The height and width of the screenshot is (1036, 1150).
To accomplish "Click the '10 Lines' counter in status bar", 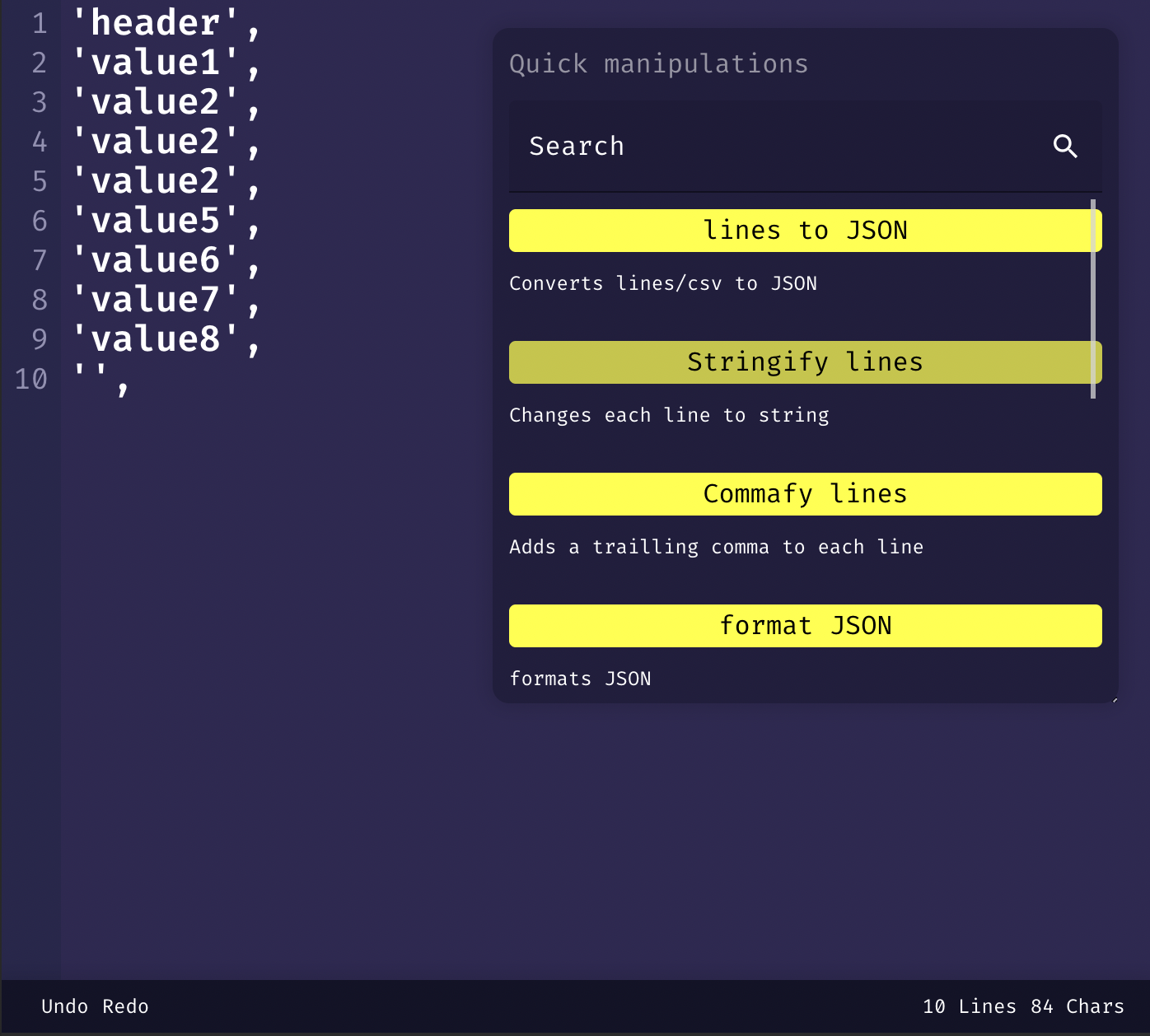I will click(x=970, y=1006).
